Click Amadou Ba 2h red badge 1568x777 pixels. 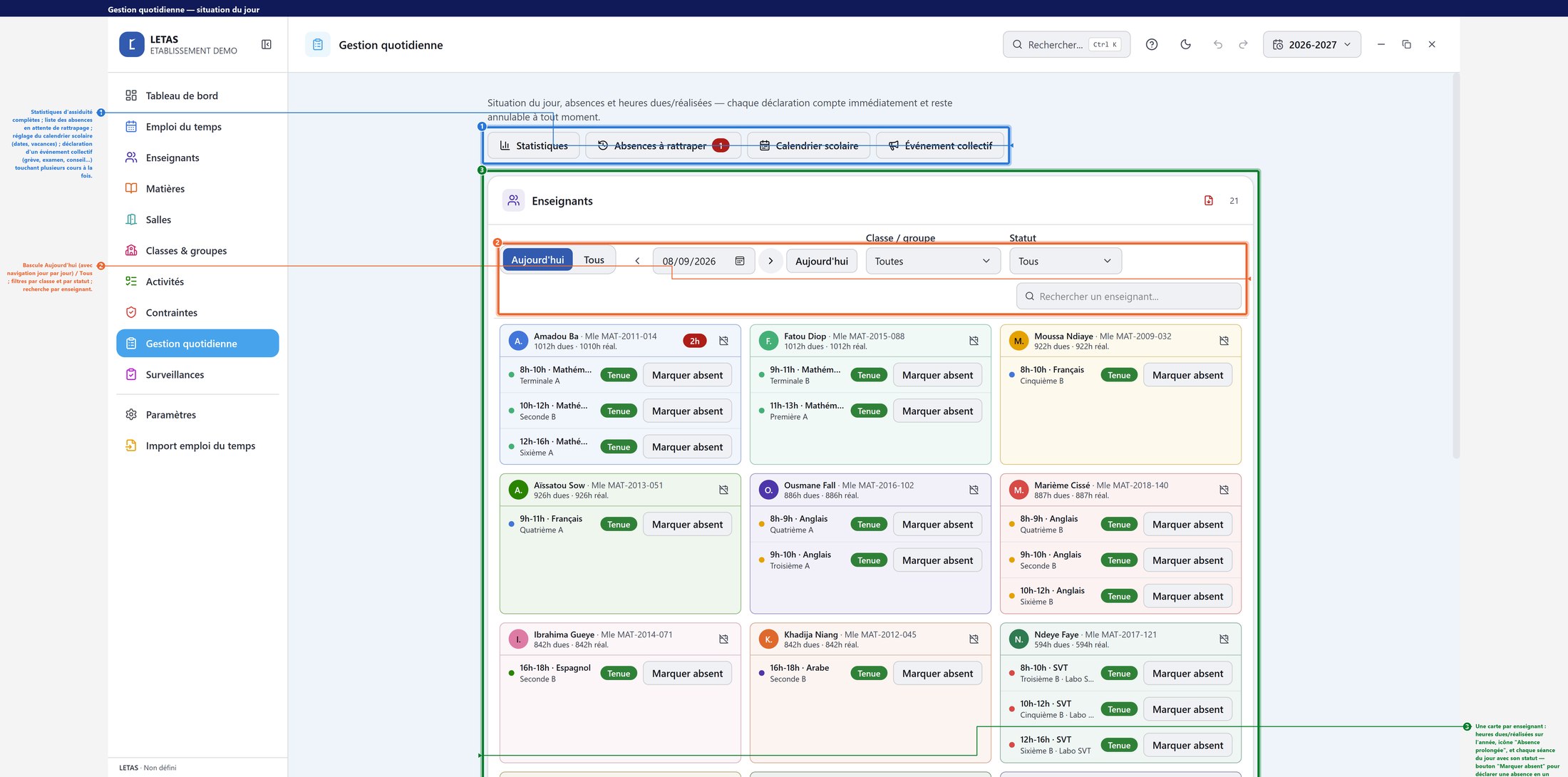click(x=694, y=341)
